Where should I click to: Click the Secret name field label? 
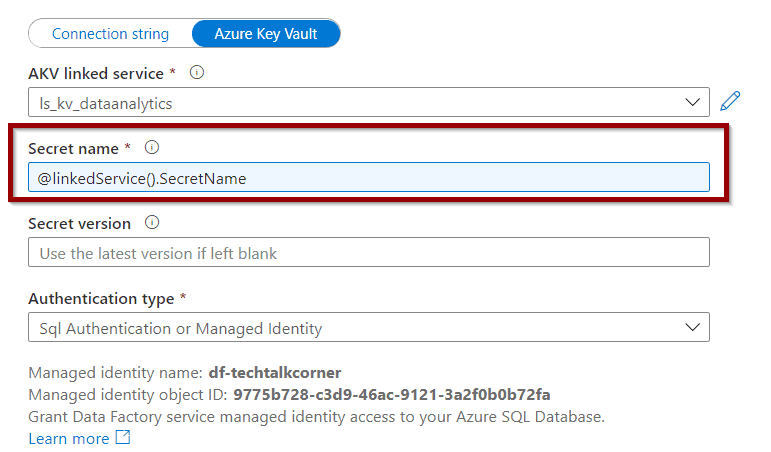pyautogui.click(x=73, y=149)
